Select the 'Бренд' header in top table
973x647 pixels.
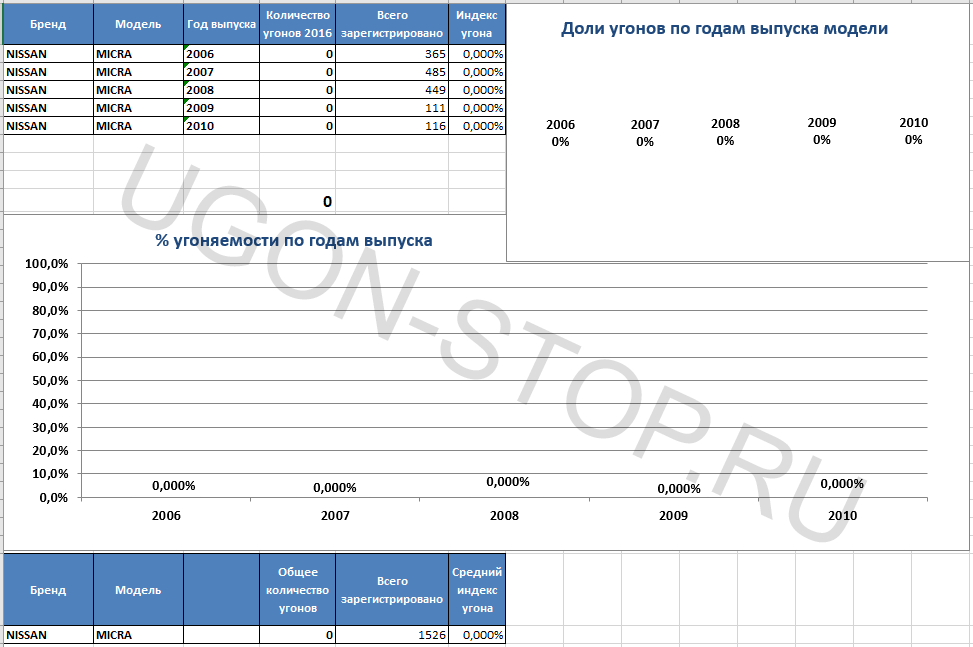coord(48,24)
